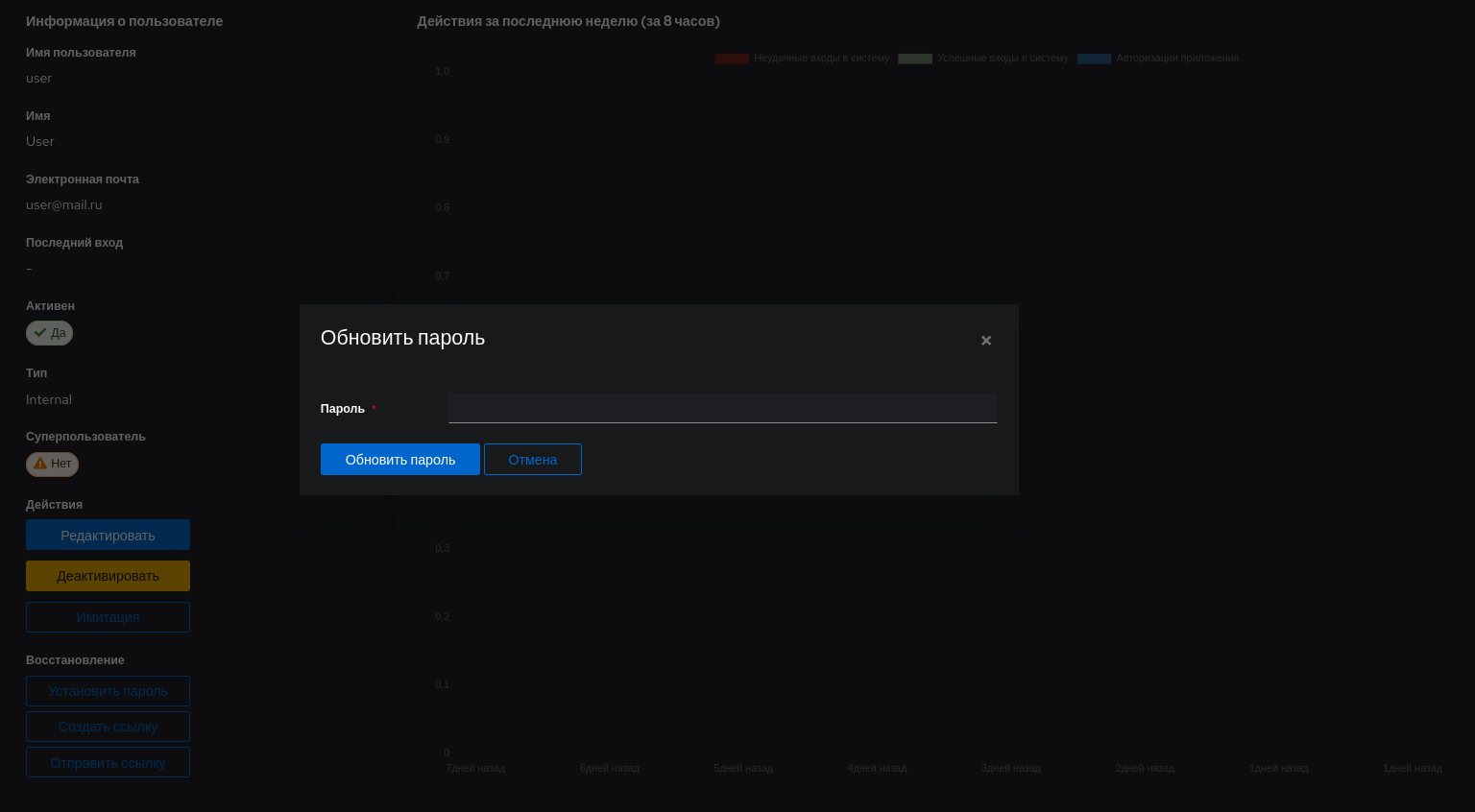Close the Обновить пароль dialog with X

pyautogui.click(x=986, y=341)
